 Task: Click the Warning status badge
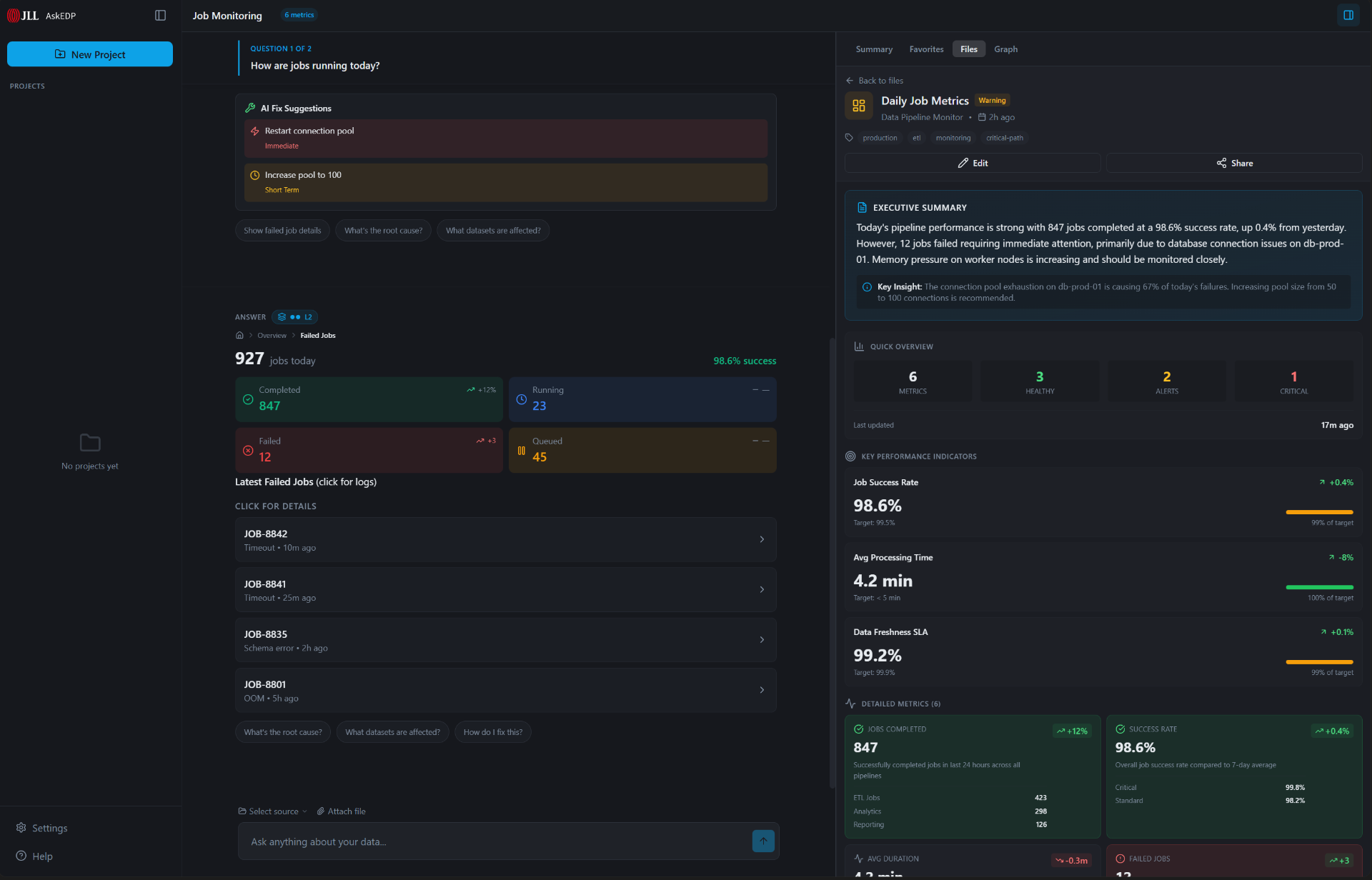(x=992, y=100)
